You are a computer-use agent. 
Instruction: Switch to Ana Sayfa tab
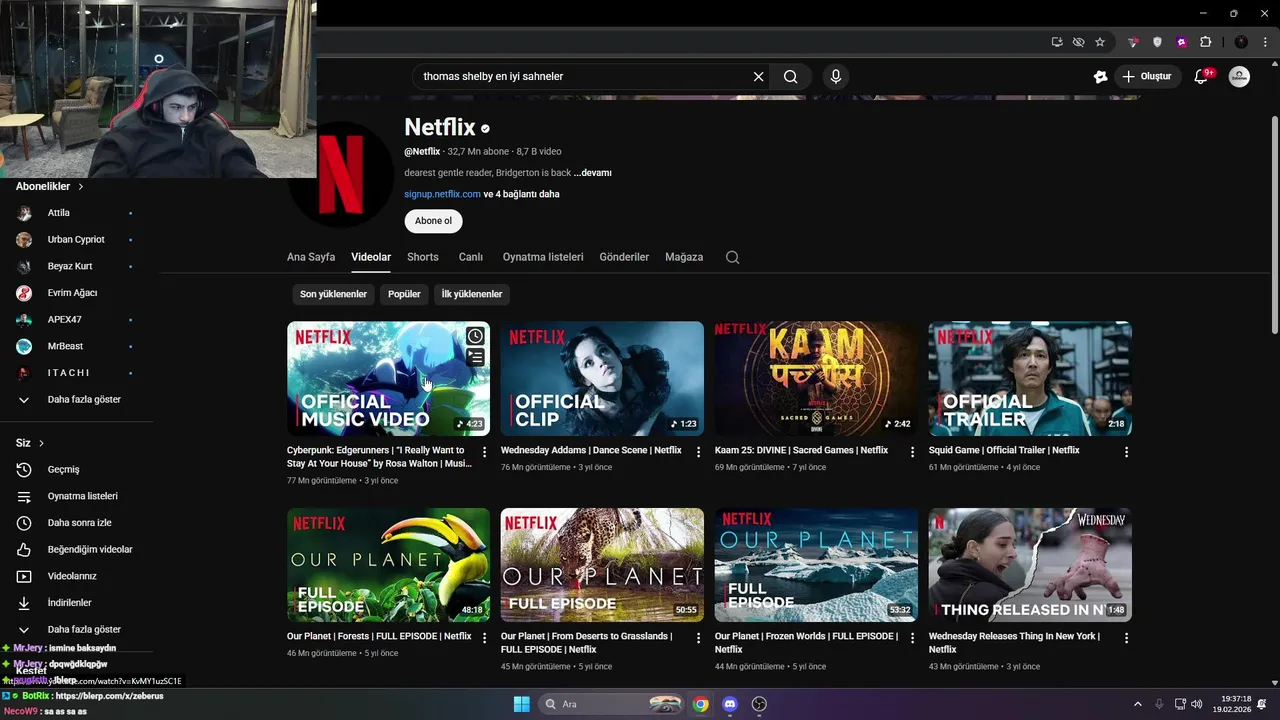311,257
